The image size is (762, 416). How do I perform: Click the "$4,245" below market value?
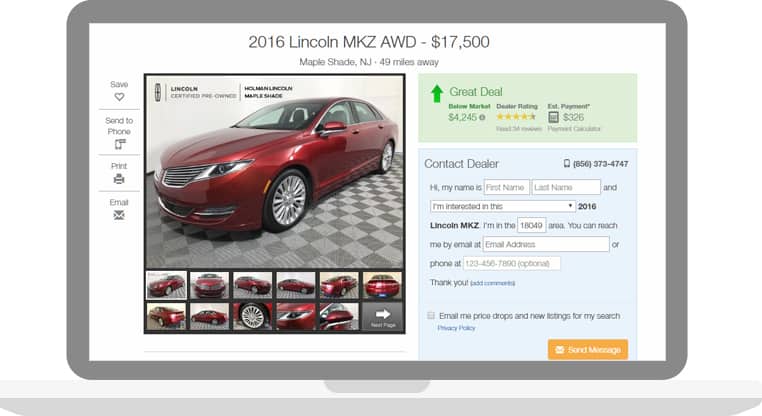463,117
